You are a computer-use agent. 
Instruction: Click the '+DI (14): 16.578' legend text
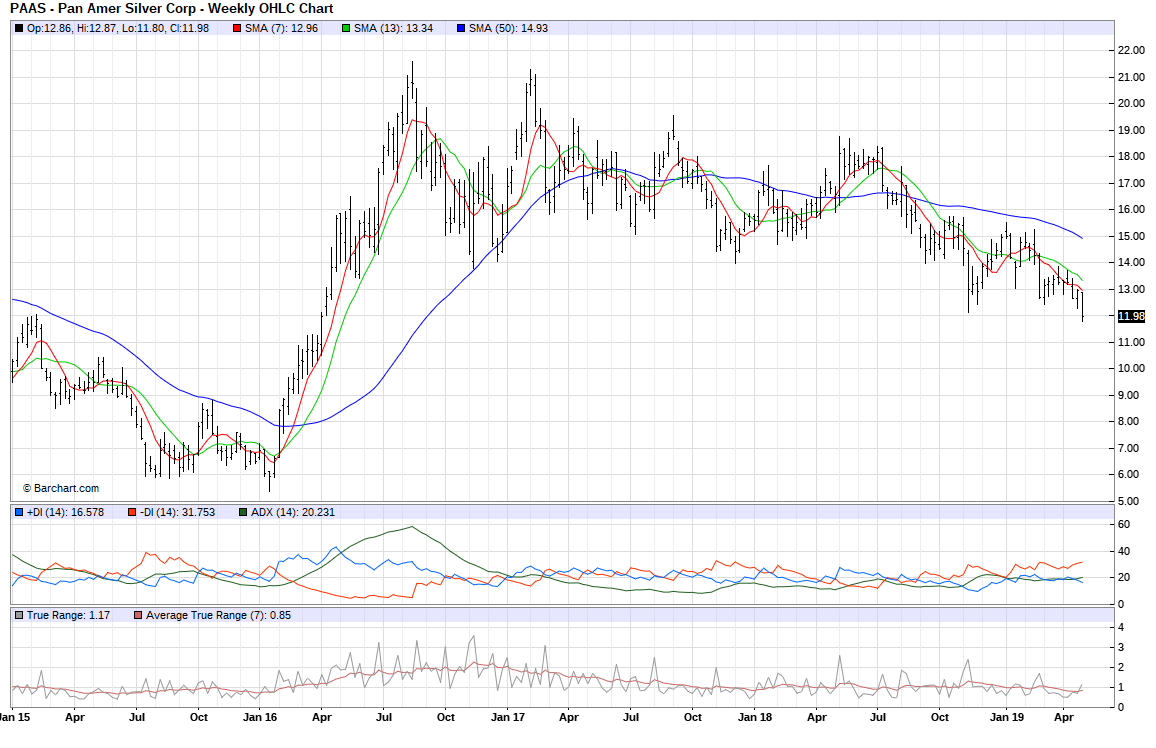click(66, 512)
